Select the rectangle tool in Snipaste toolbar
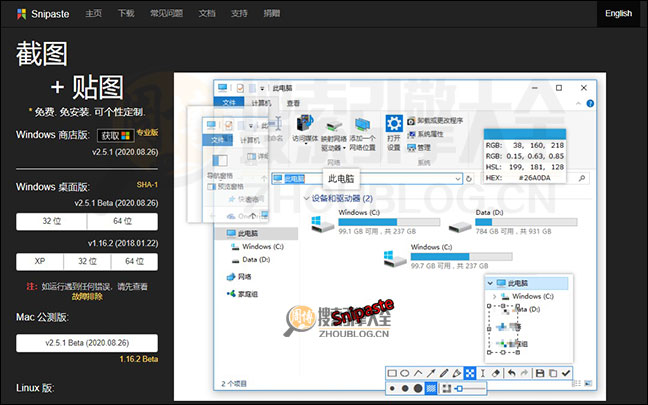The height and width of the screenshot is (405, 648). tap(392, 373)
